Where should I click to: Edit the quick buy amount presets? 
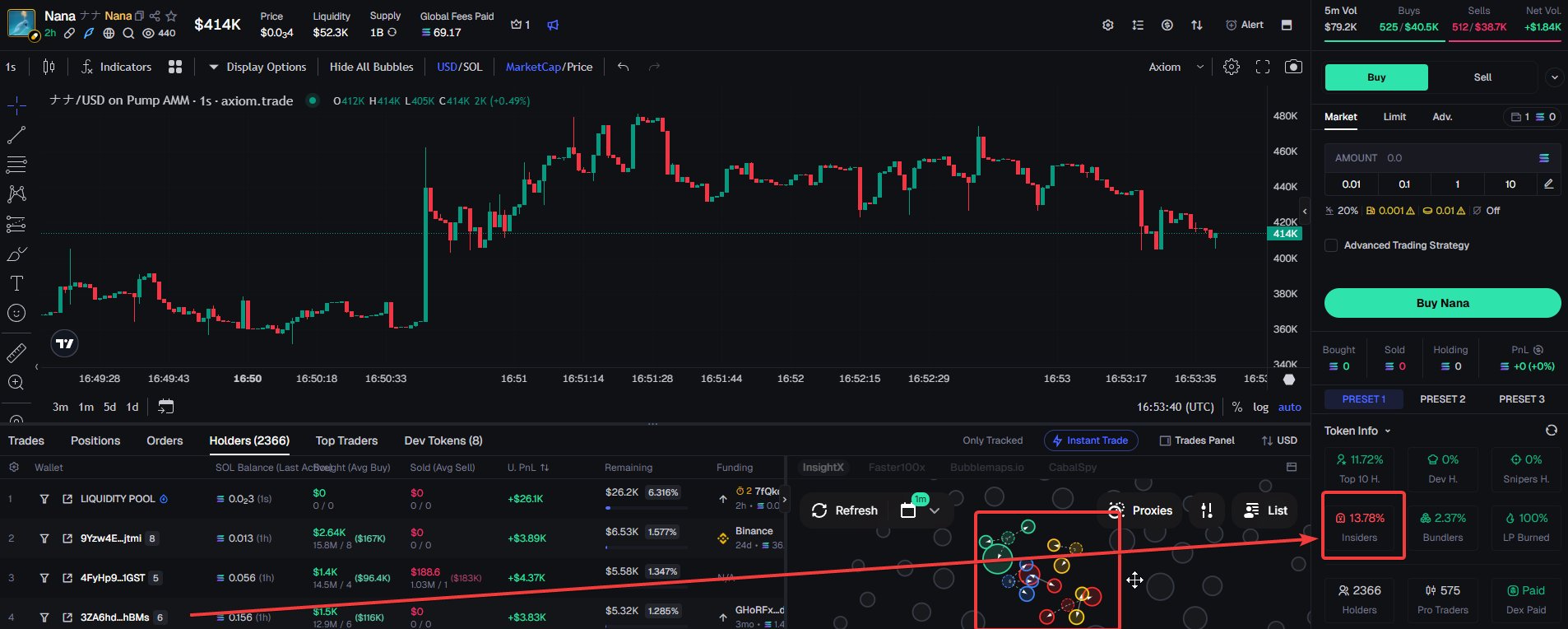click(x=1548, y=184)
